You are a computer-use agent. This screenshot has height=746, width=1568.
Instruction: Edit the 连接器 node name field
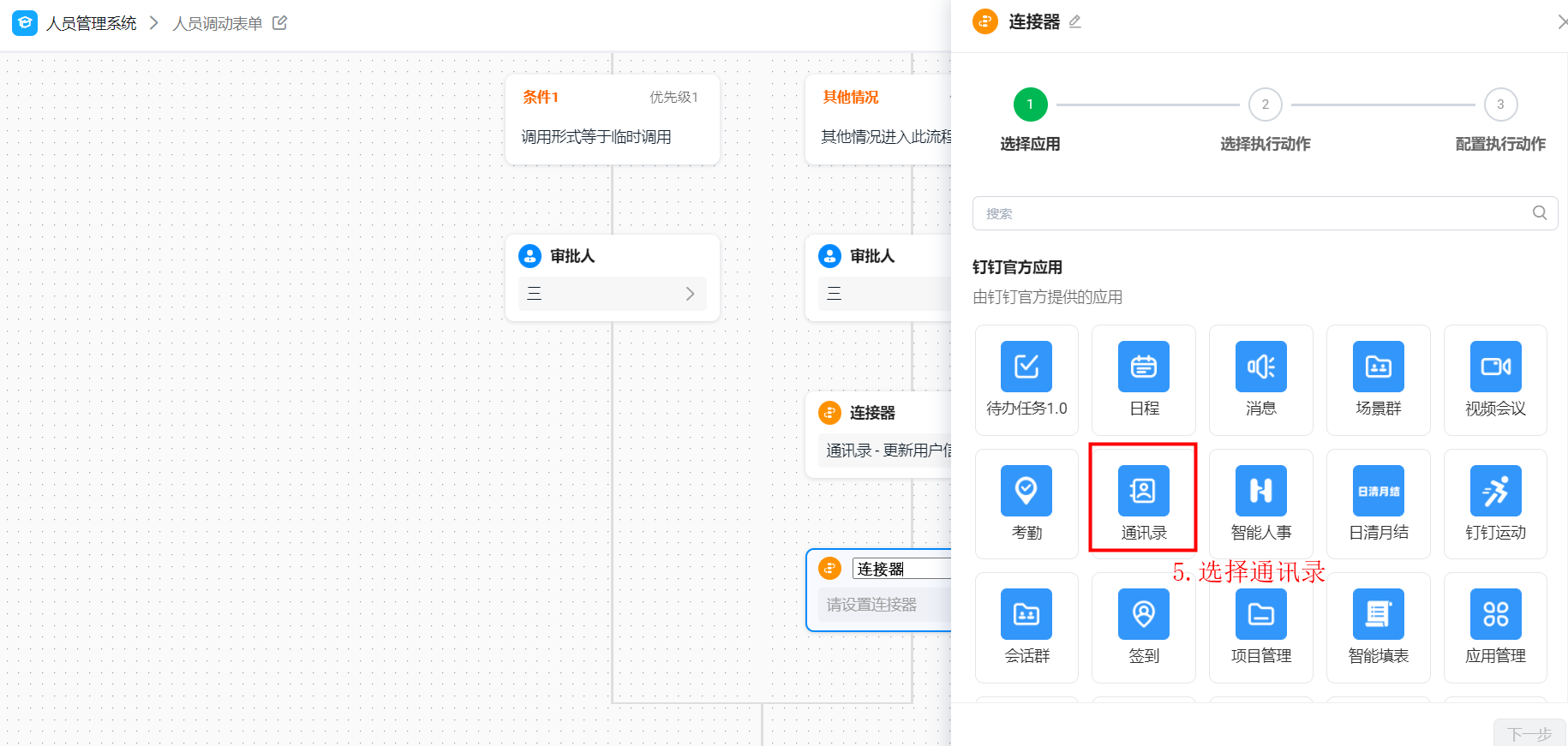coord(902,569)
